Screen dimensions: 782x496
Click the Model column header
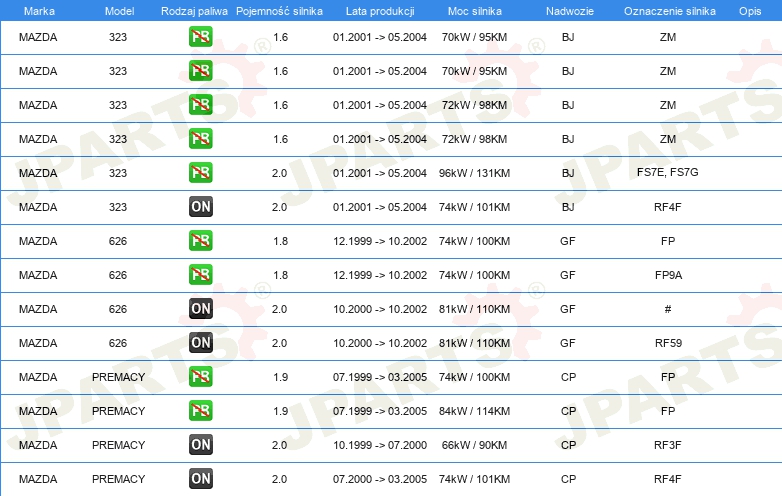119,11
